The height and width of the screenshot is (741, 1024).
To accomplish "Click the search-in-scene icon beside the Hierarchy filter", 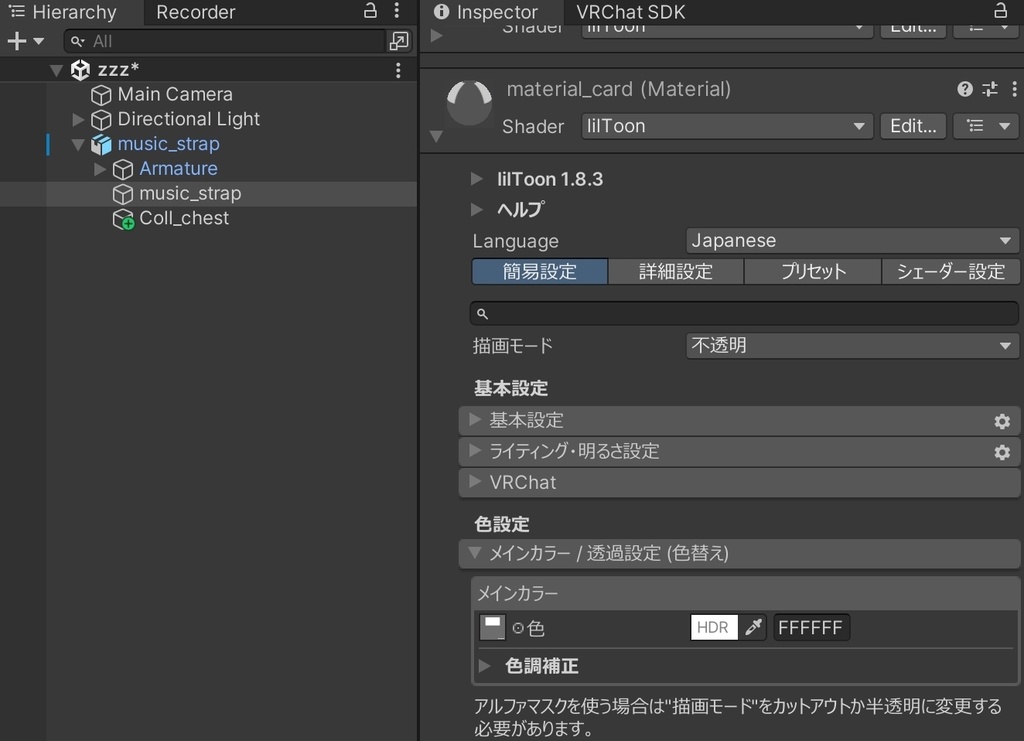I will [x=398, y=41].
